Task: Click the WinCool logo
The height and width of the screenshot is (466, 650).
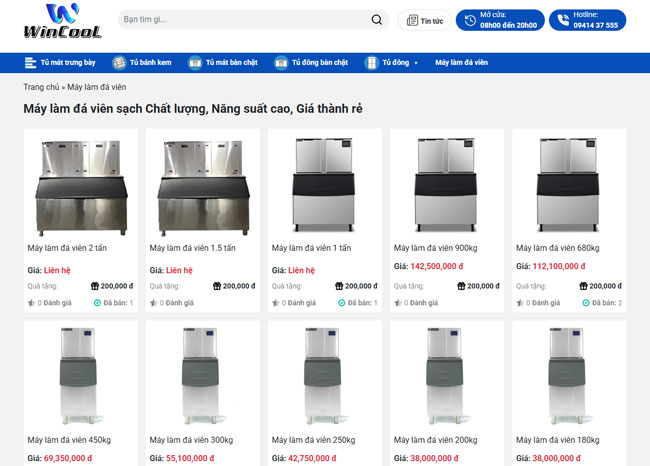Action: (x=62, y=20)
